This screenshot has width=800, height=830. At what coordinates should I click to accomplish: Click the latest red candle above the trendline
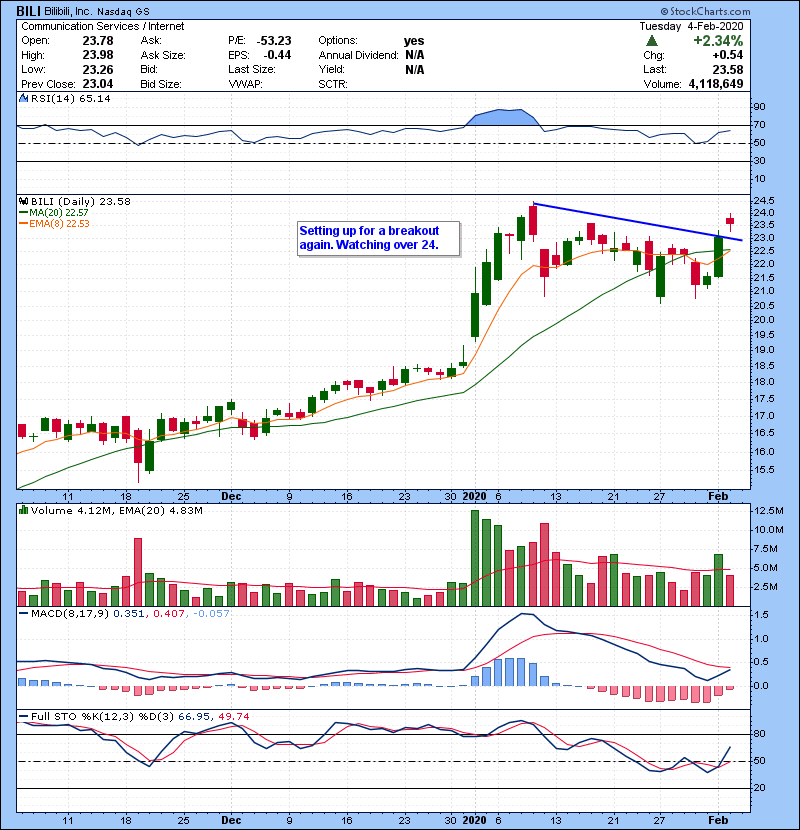point(730,221)
